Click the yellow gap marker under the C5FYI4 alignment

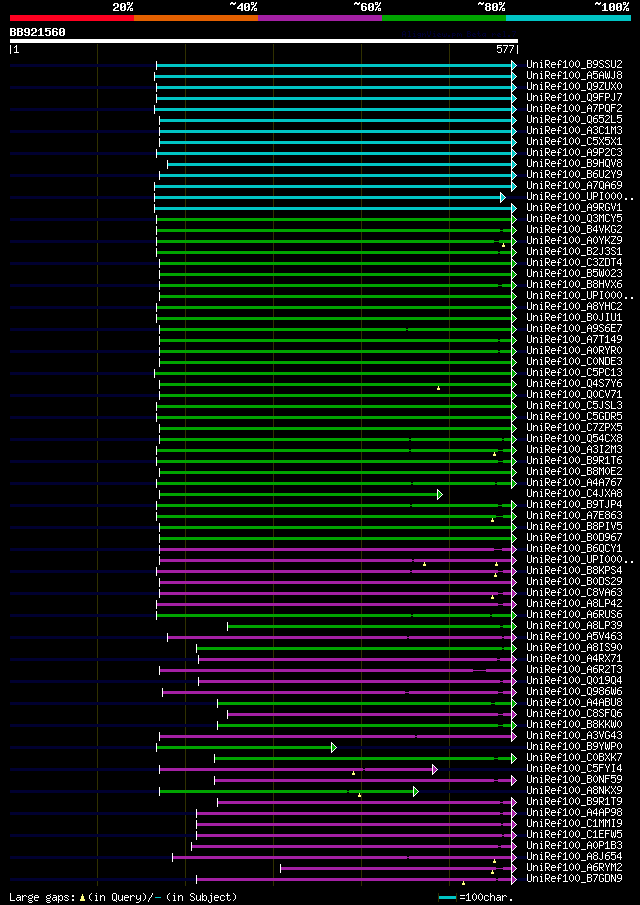(x=353, y=773)
